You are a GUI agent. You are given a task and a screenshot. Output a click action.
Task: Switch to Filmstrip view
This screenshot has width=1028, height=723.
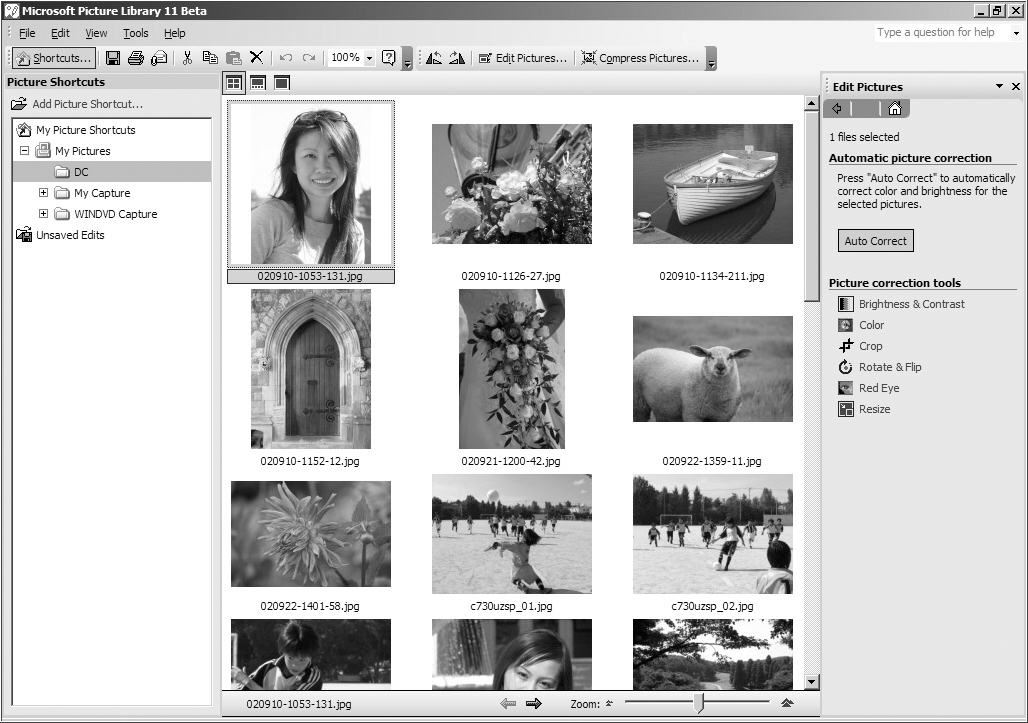(x=258, y=83)
